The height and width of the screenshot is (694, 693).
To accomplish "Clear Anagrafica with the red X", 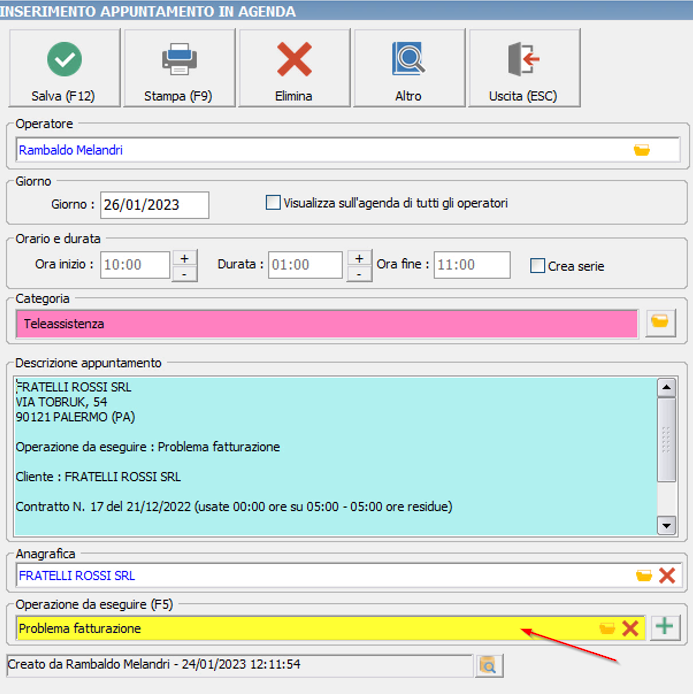I will tap(667, 576).
